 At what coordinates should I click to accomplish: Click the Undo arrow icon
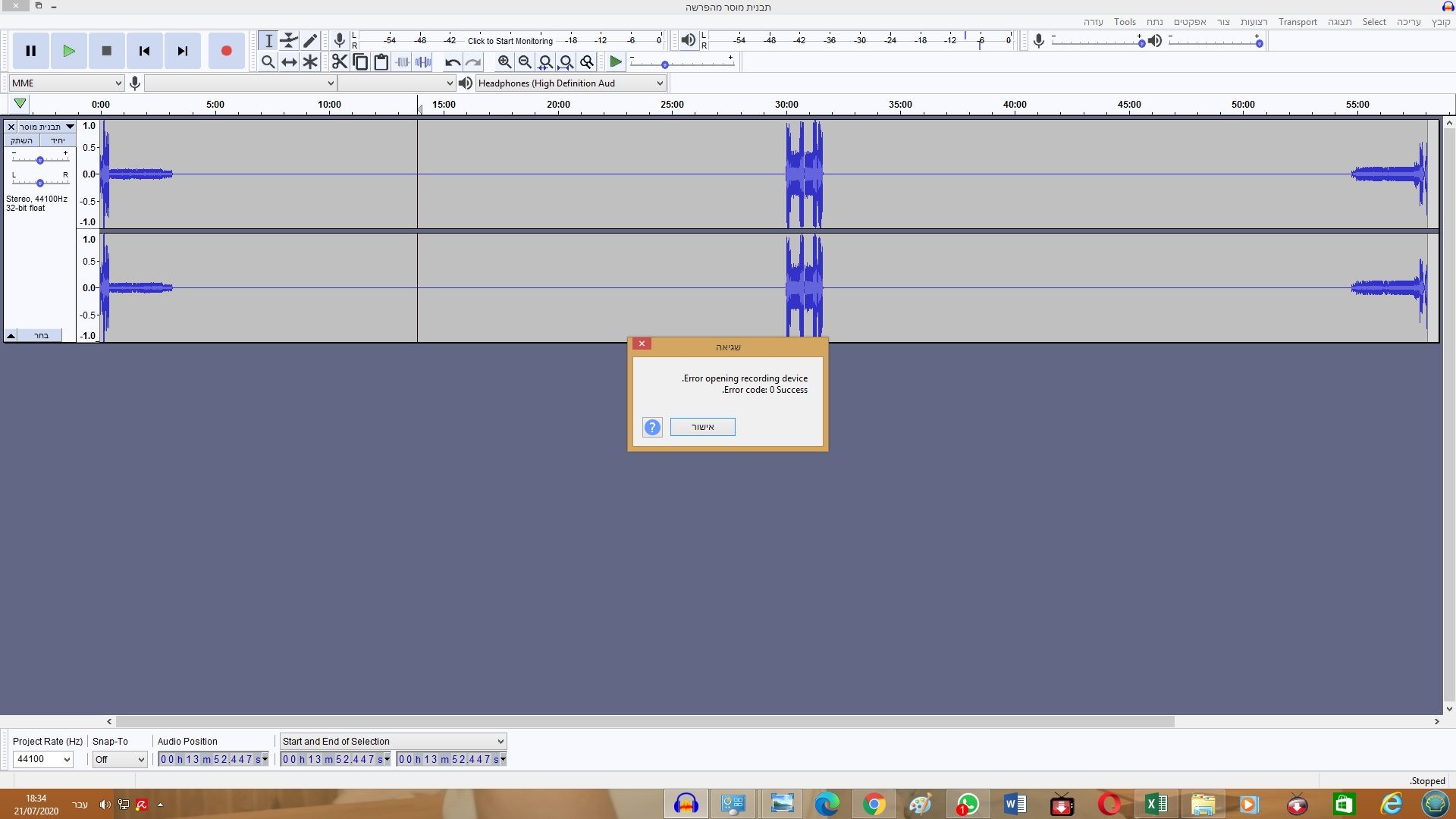pyautogui.click(x=452, y=62)
